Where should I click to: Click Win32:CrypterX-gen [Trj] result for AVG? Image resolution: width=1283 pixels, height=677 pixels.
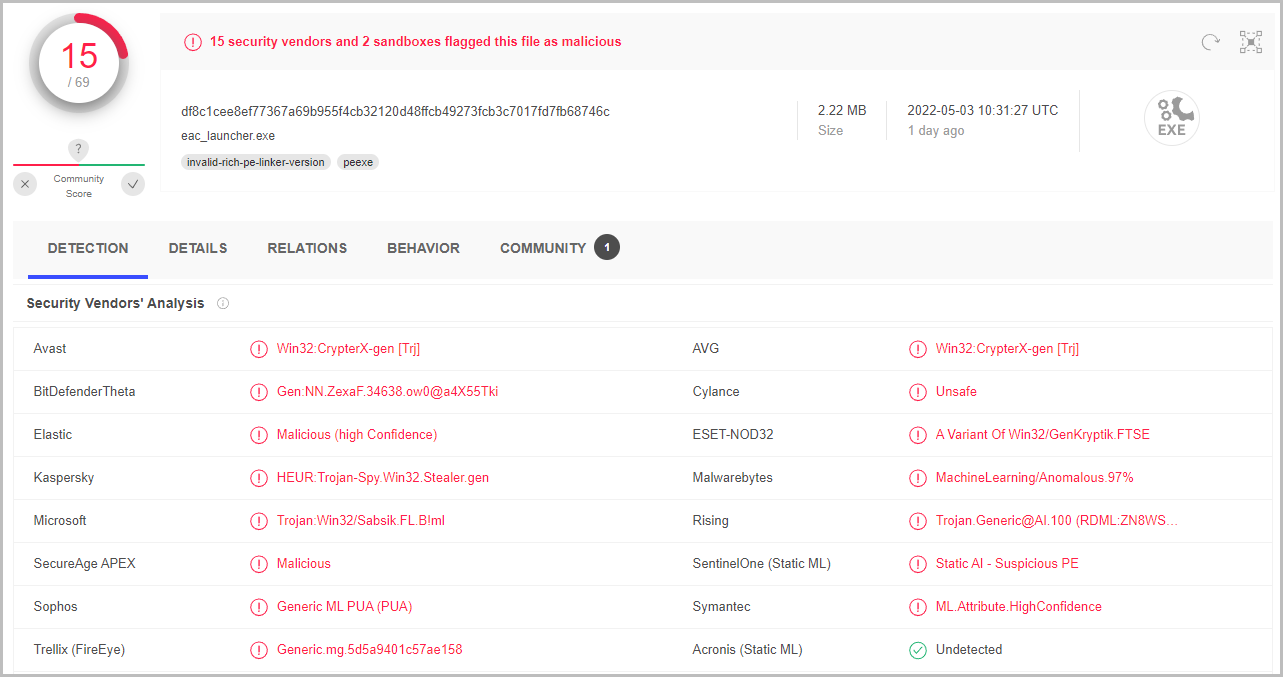coord(1007,349)
